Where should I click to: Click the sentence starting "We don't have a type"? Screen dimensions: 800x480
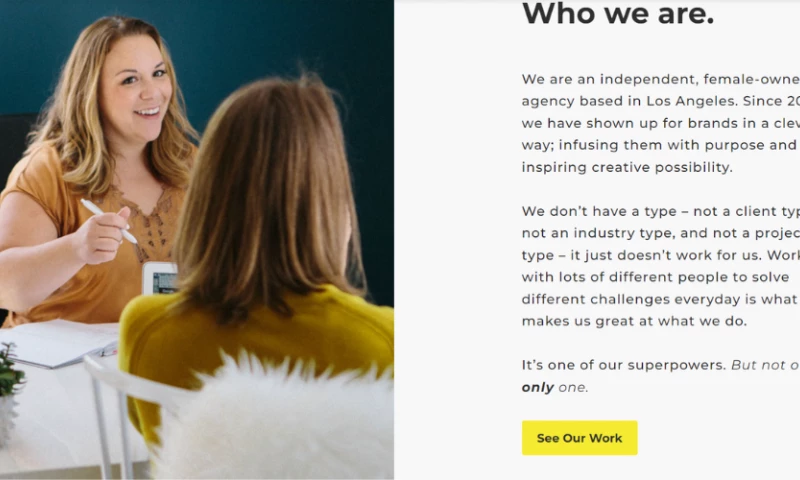tap(660, 211)
